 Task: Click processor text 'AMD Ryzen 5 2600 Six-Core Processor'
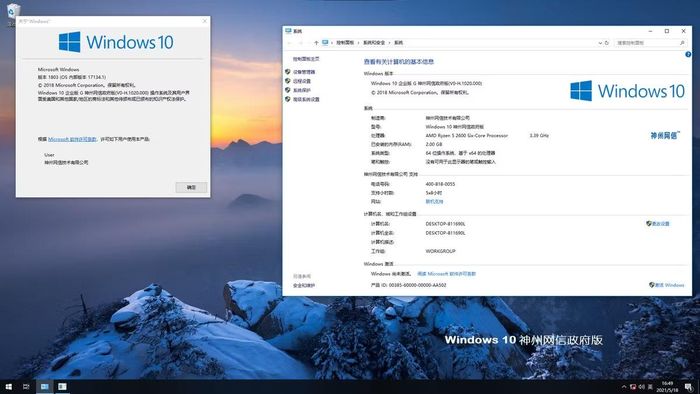(x=467, y=136)
